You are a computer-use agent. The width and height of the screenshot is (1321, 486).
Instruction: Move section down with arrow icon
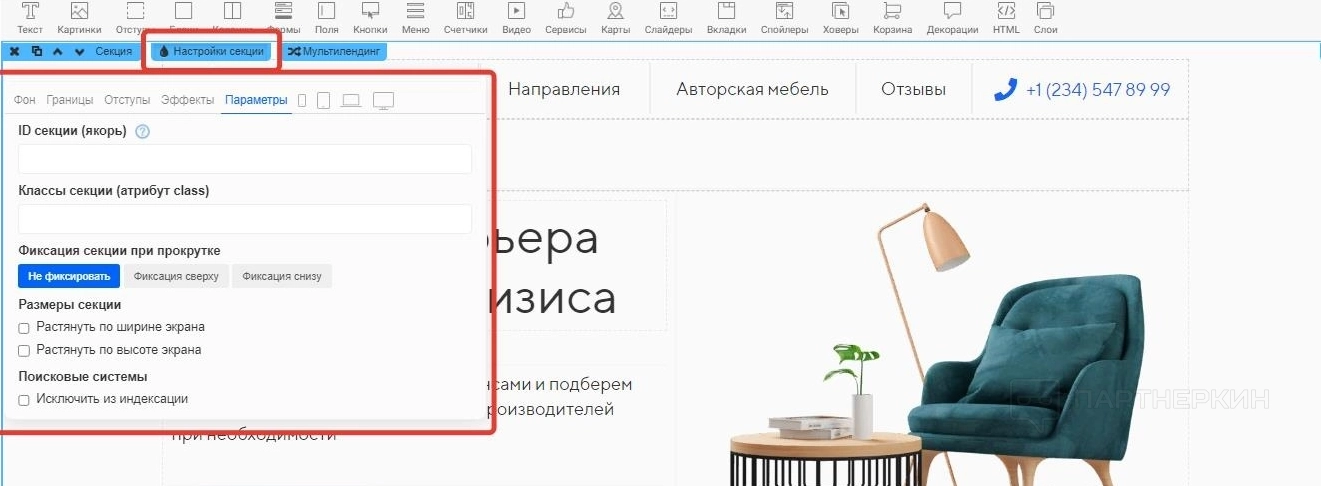pyautogui.click(x=79, y=51)
